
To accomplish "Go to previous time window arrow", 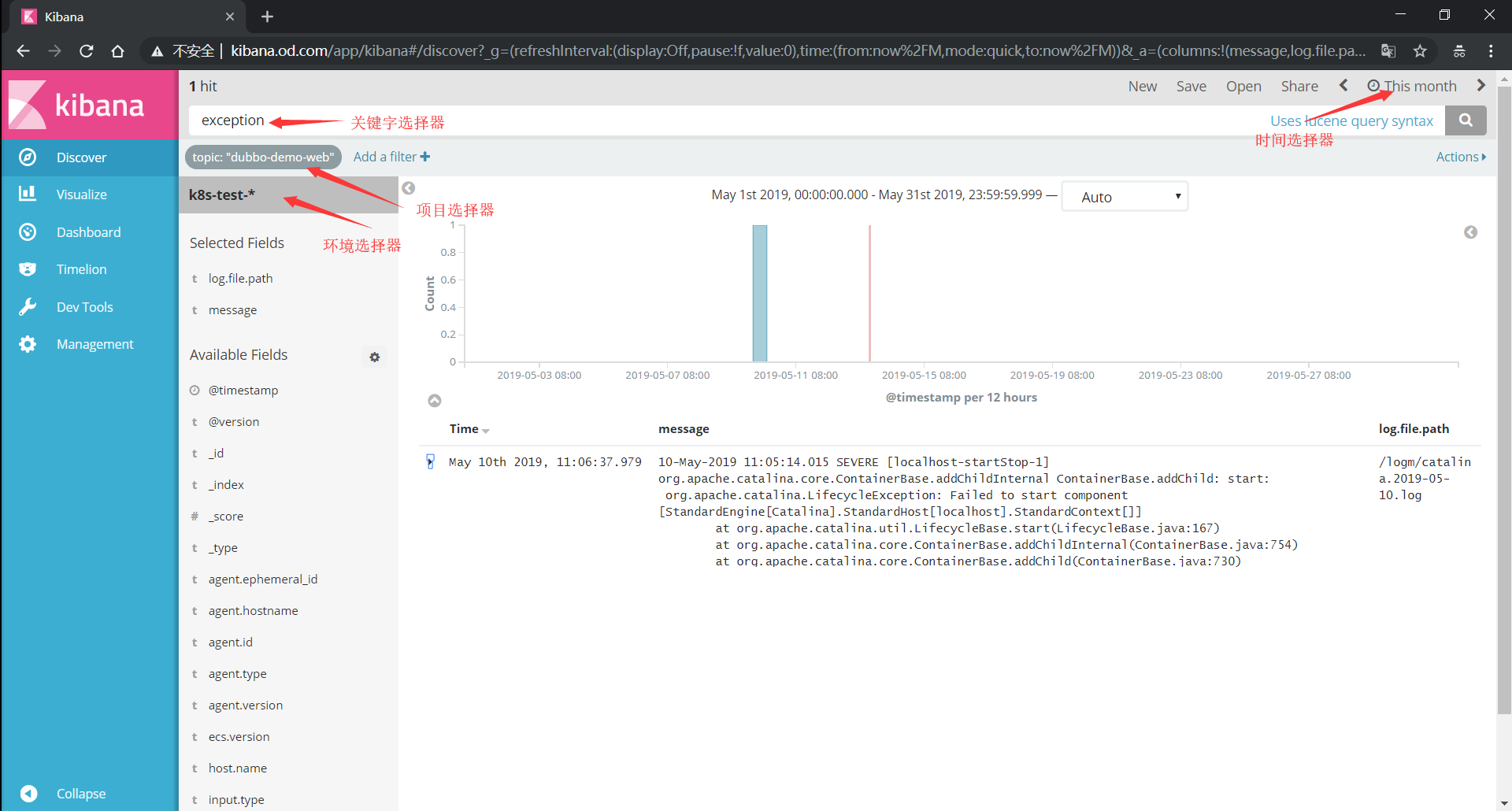I will [x=1343, y=86].
